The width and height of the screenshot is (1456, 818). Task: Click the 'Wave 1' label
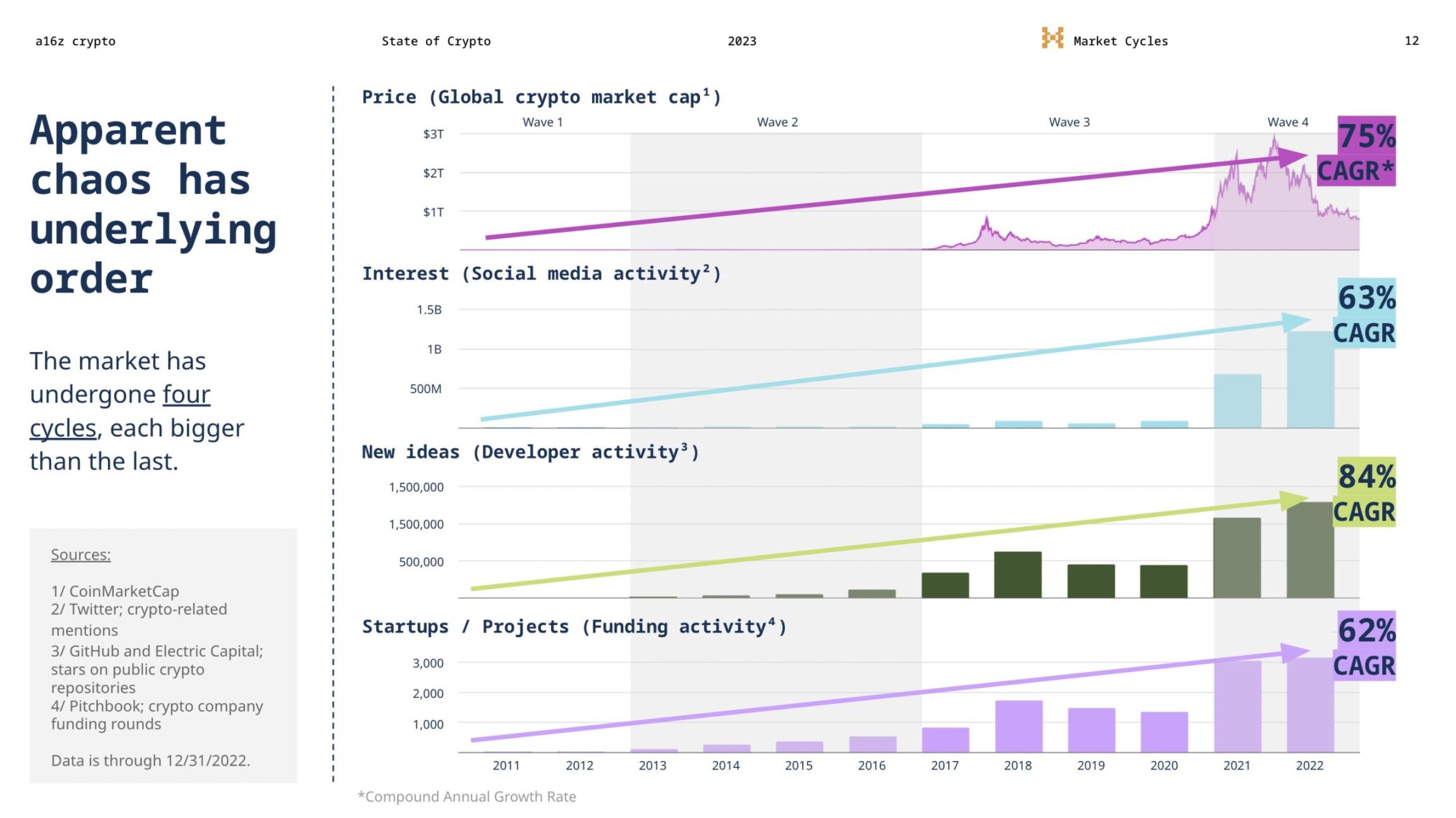click(x=542, y=122)
